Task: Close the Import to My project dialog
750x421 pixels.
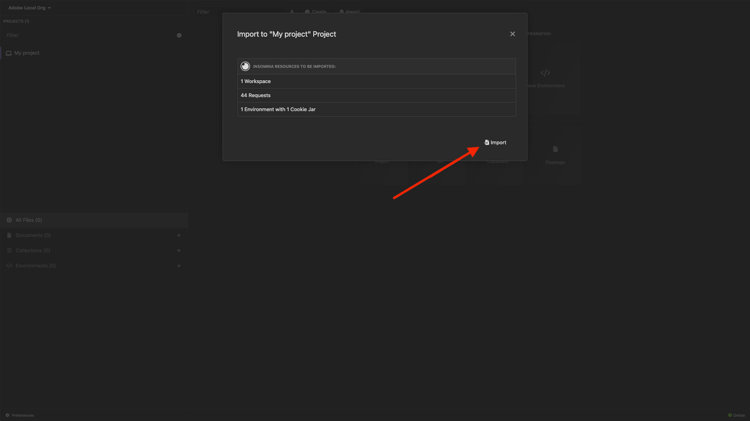Action: (x=512, y=34)
